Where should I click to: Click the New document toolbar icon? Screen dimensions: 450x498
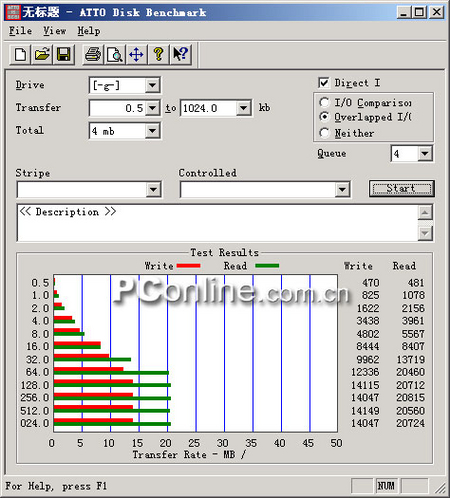click(x=20, y=54)
